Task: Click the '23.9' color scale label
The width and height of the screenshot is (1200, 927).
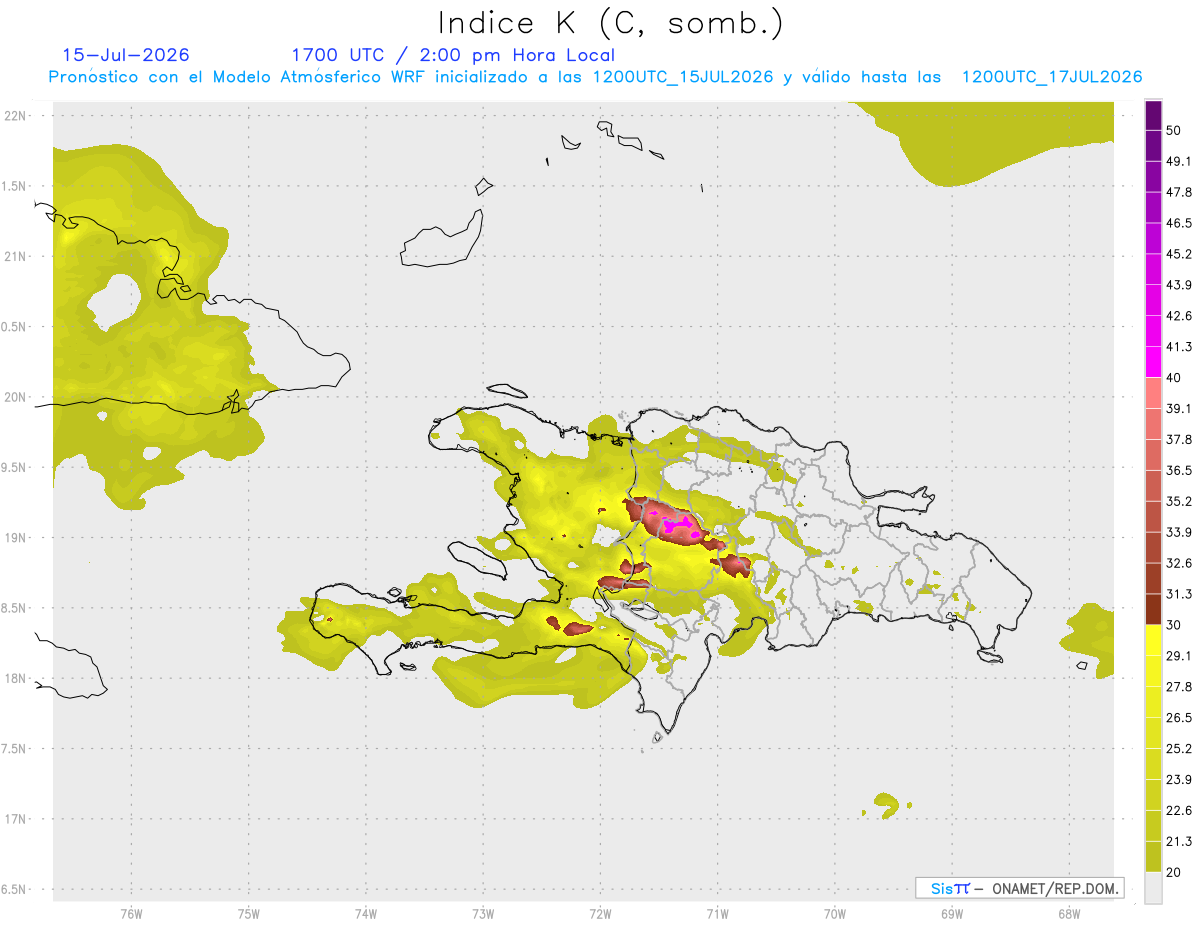Action: pos(1179,779)
